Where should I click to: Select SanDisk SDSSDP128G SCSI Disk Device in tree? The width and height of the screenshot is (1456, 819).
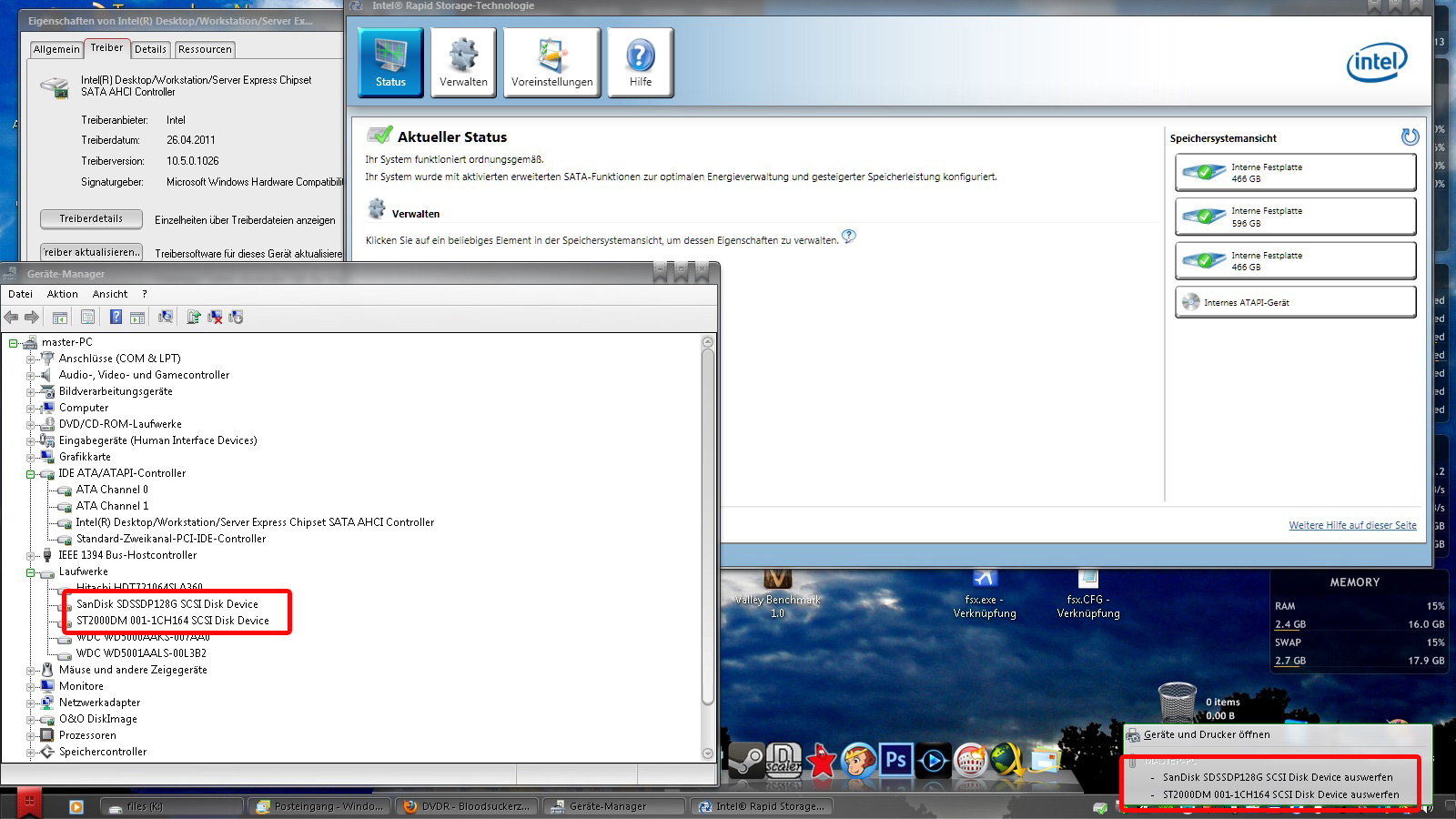(167, 604)
